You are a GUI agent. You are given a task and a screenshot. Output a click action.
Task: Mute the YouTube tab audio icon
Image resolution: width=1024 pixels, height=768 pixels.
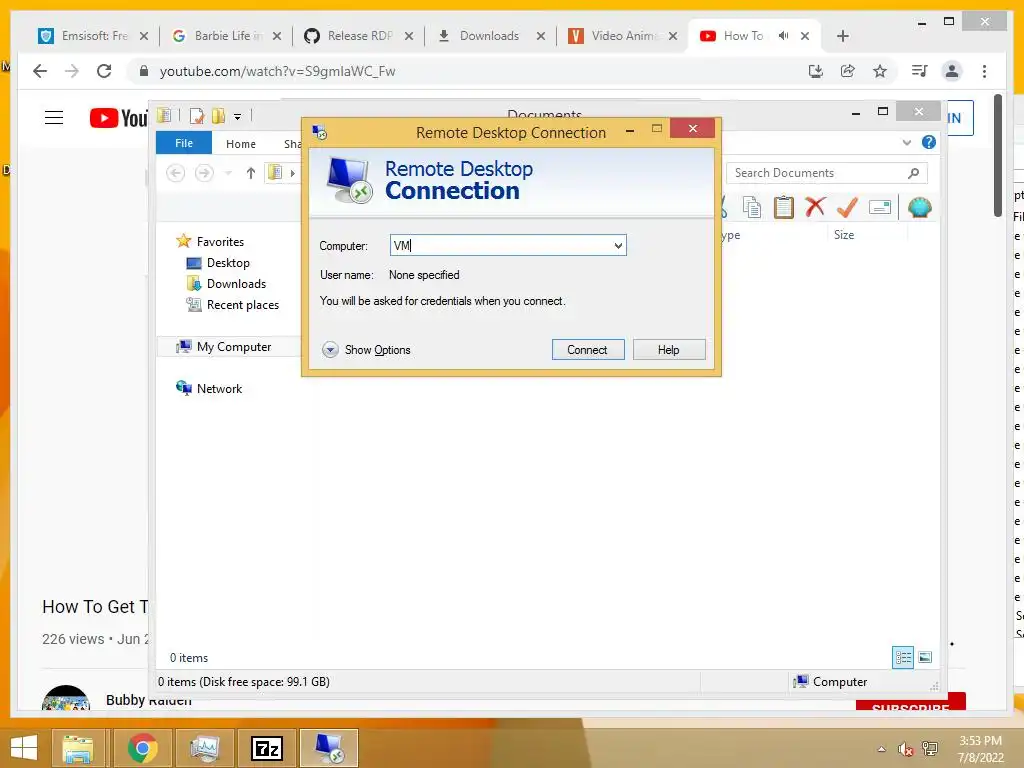click(x=784, y=36)
